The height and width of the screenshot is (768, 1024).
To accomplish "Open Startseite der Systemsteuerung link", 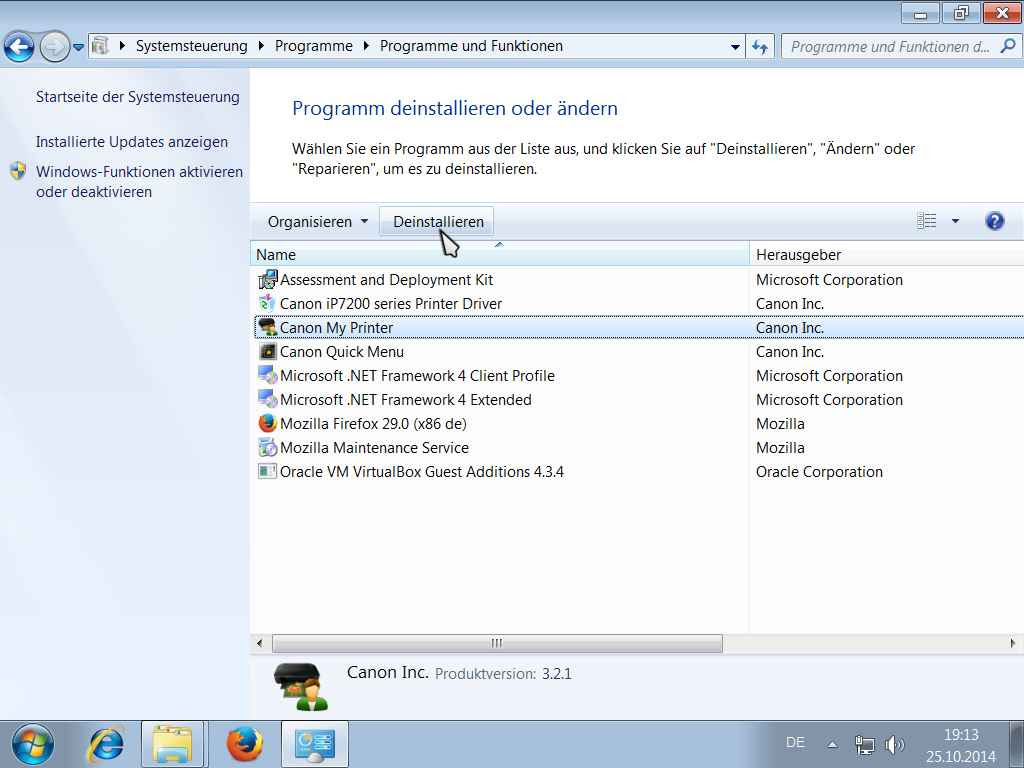I will click(x=138, y=97).
